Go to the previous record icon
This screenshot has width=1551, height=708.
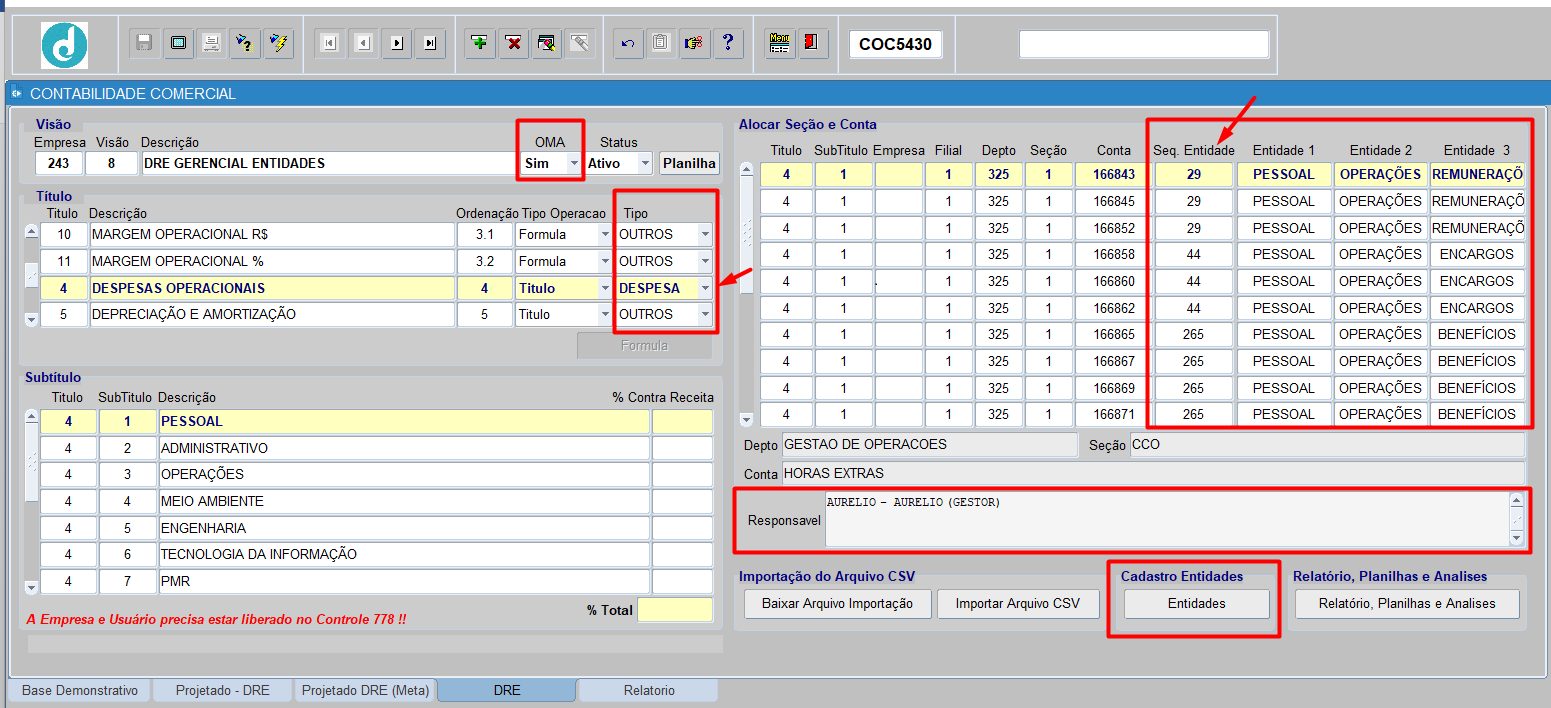(363, 43)
